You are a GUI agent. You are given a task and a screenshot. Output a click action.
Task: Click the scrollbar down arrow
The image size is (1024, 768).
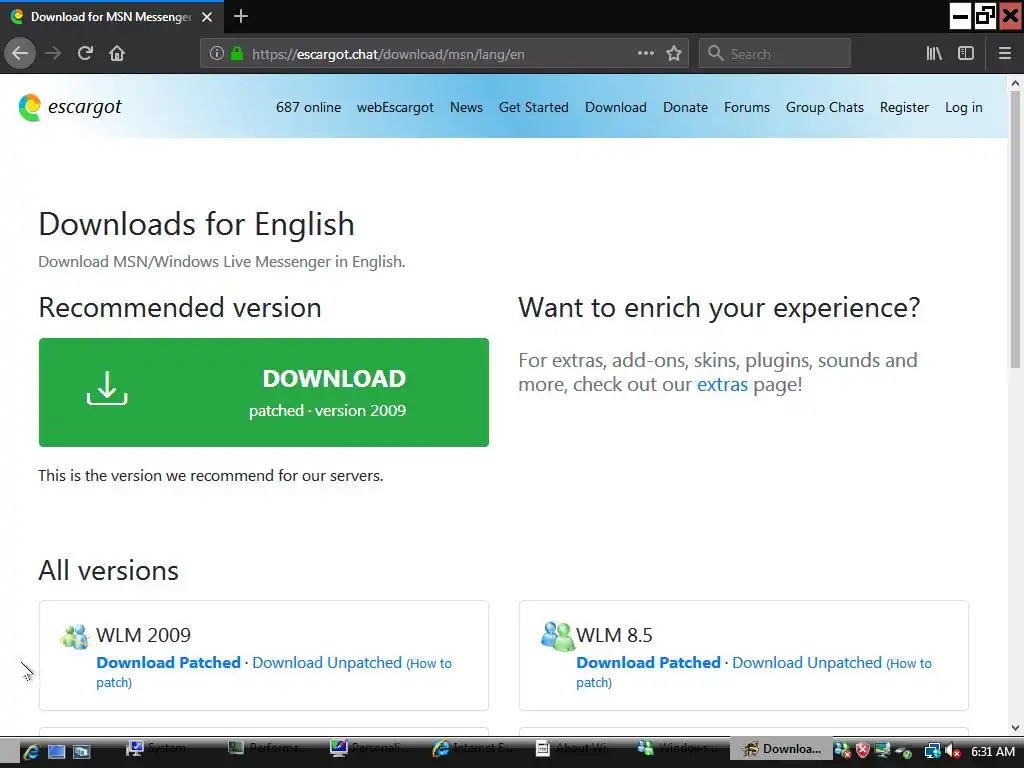pyautogui.click(x=1015, y=728)
